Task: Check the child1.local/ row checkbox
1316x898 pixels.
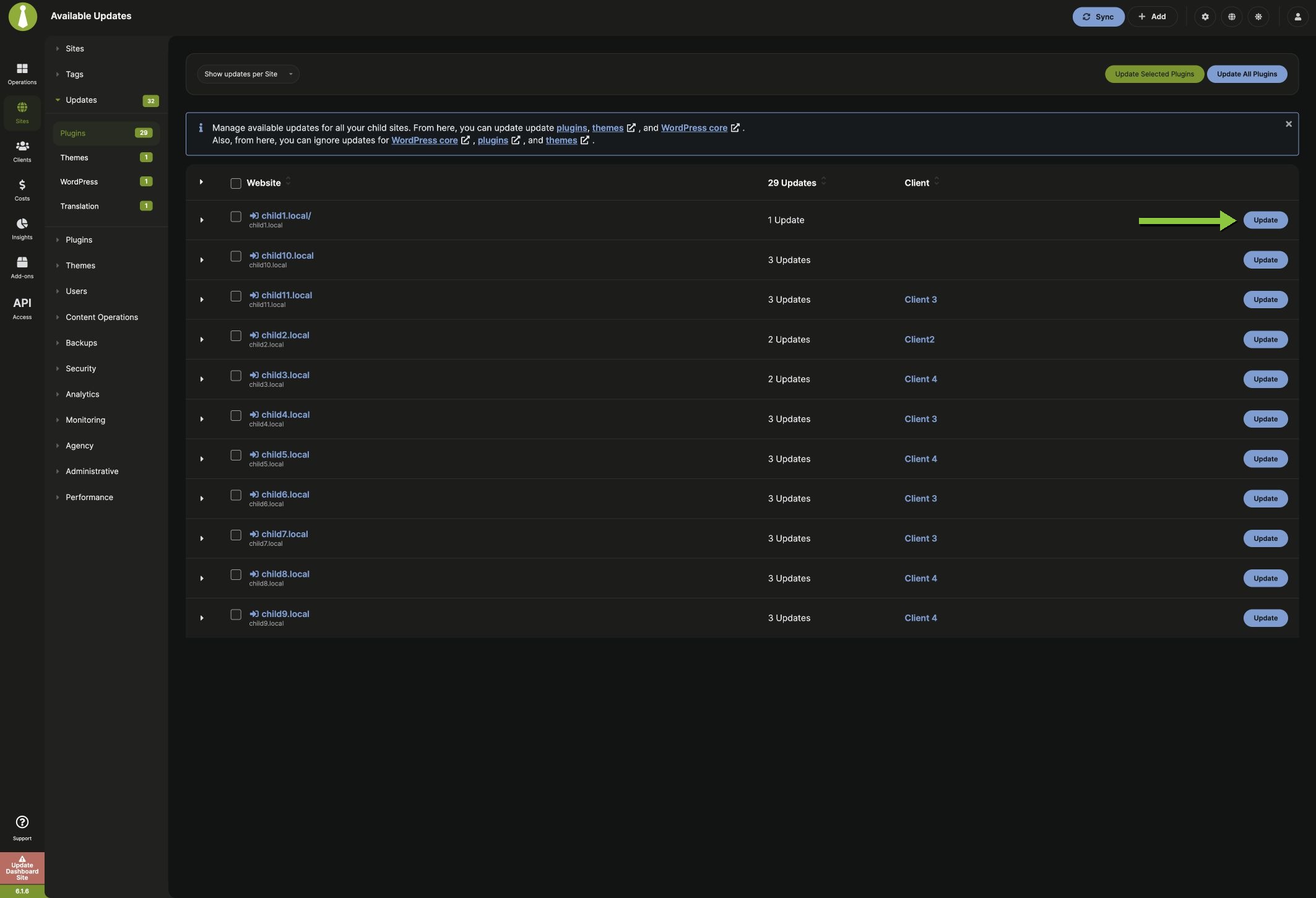Action: (x=236, y=217)
